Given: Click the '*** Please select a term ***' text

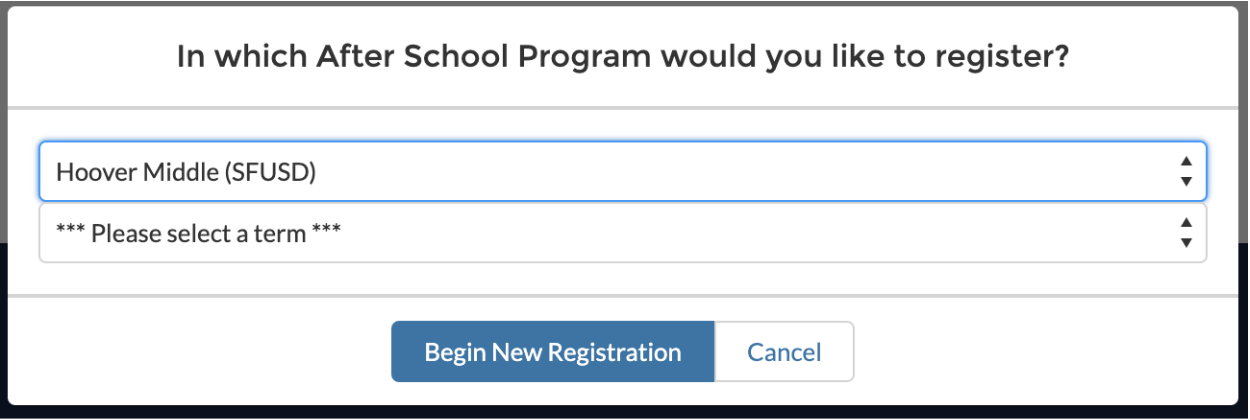Looking at the screenshot, I should click(x=198, y=234).
